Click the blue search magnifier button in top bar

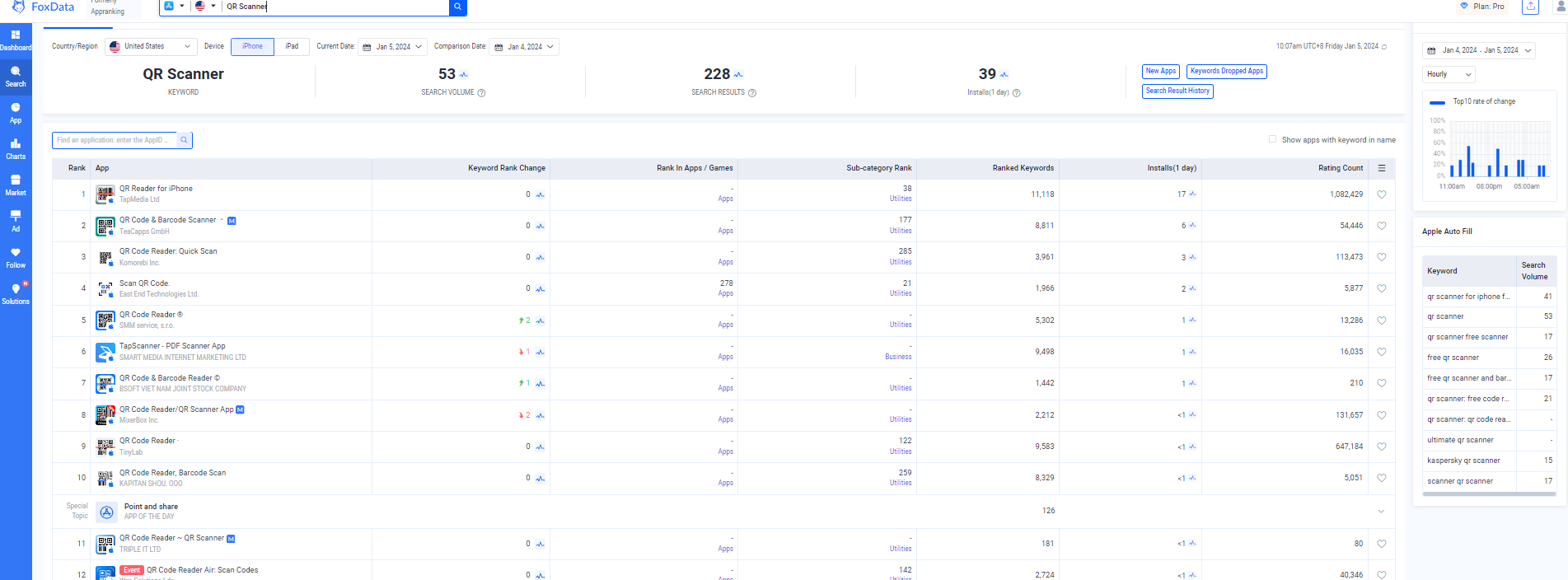(x=458, y=7)
